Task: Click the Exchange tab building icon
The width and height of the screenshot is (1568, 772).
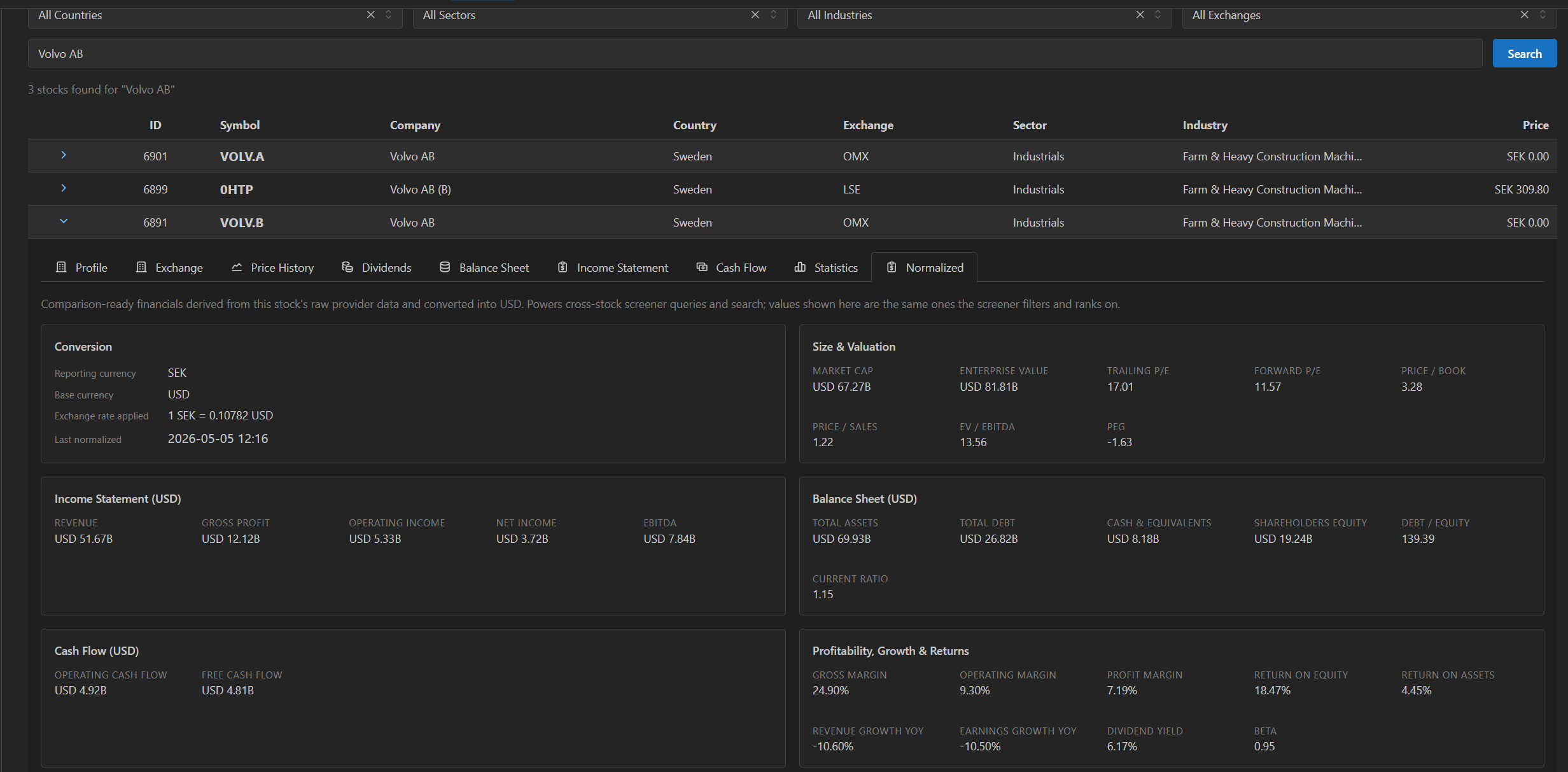Action: click(x=141, y=267)
